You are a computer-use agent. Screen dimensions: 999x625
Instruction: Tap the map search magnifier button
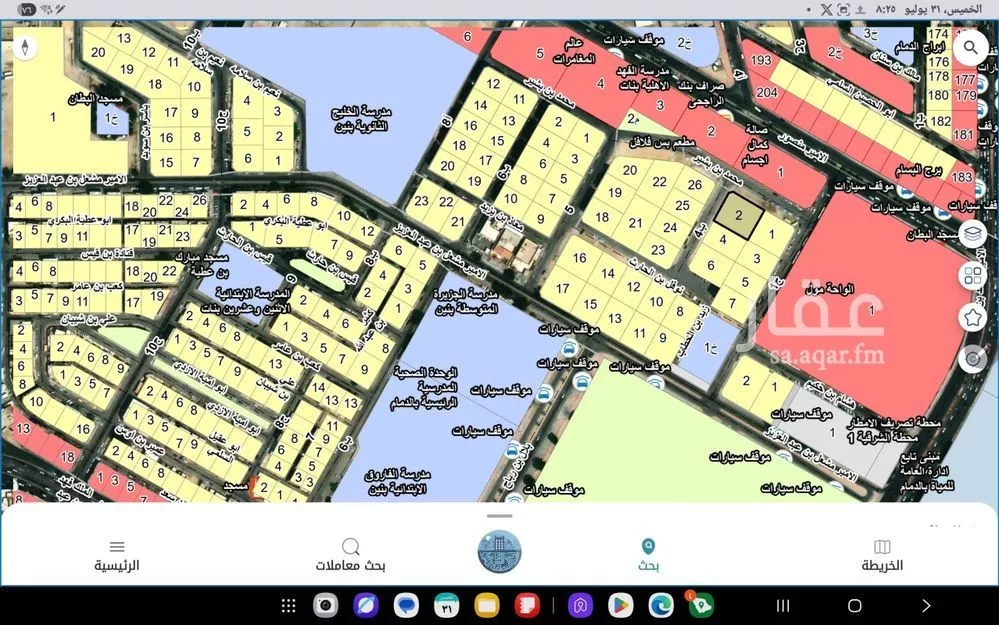[x=970, y=47]
